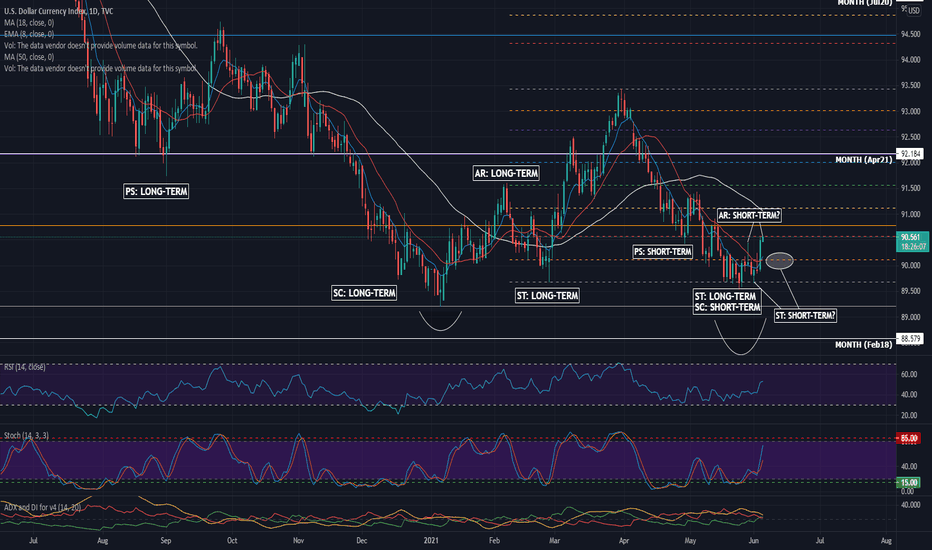This screenshot has height=550, width=932.
Task: Click the 94.500 price axis value
Action: (911, 34)
